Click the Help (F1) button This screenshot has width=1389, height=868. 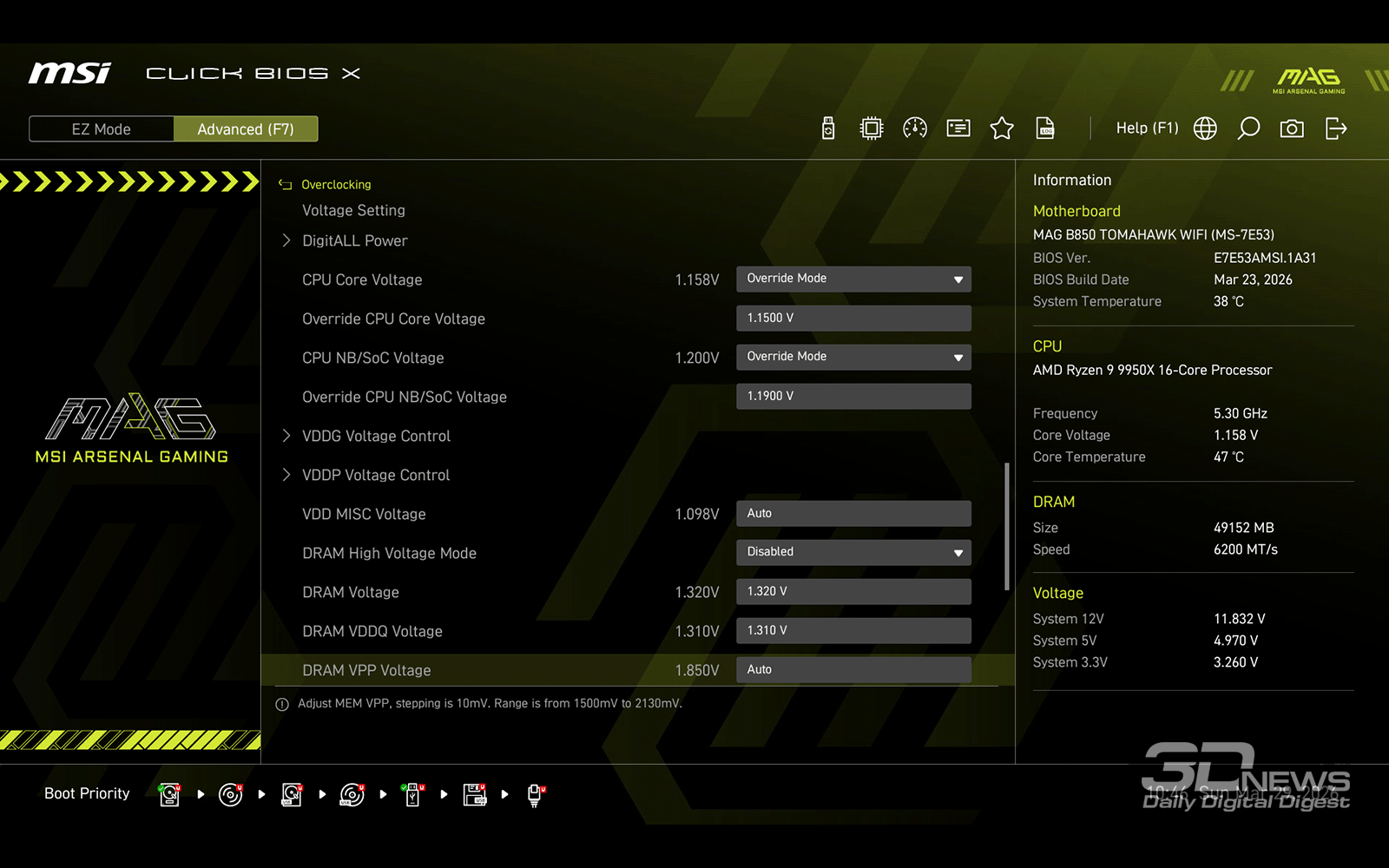click(x=1147, y=128)
